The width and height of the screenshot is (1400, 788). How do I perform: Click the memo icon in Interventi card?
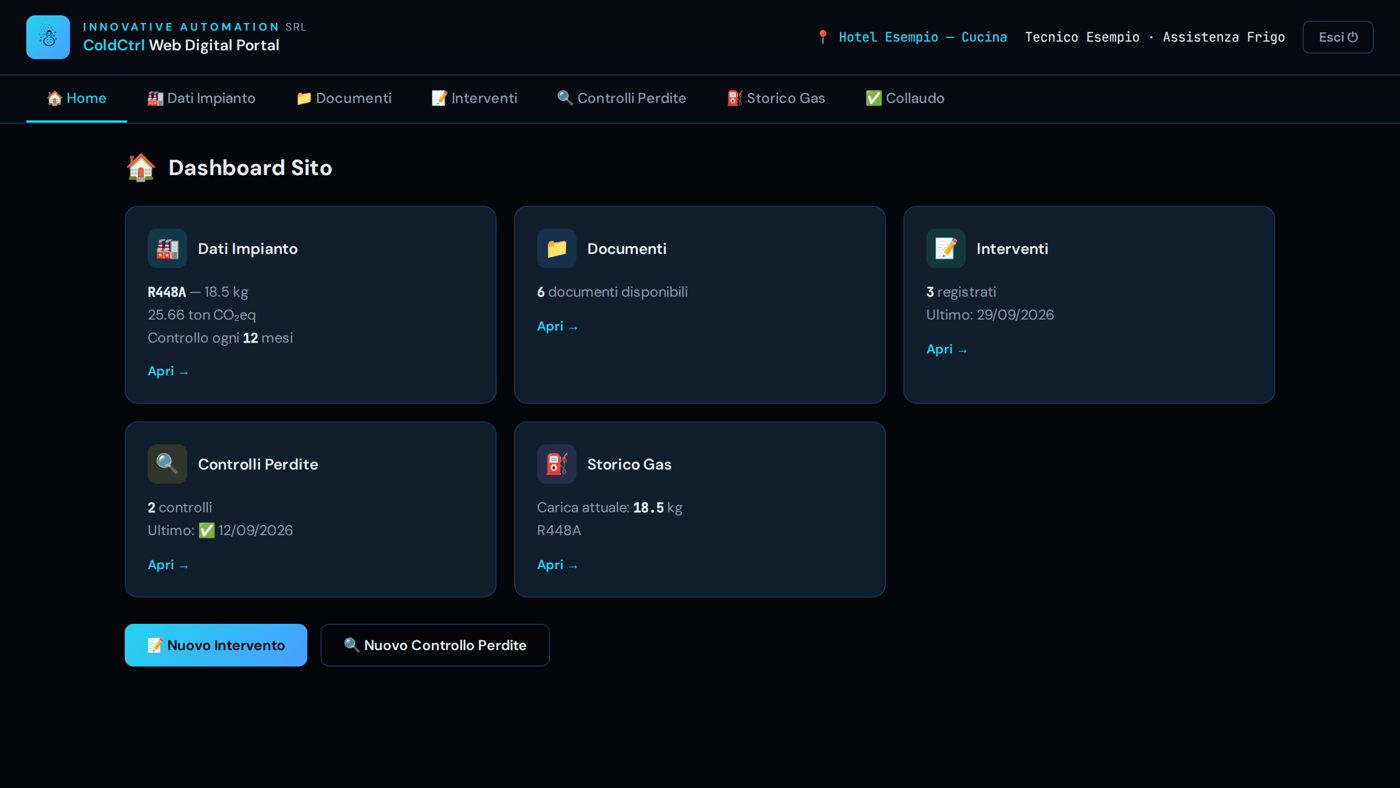[946, 248]
